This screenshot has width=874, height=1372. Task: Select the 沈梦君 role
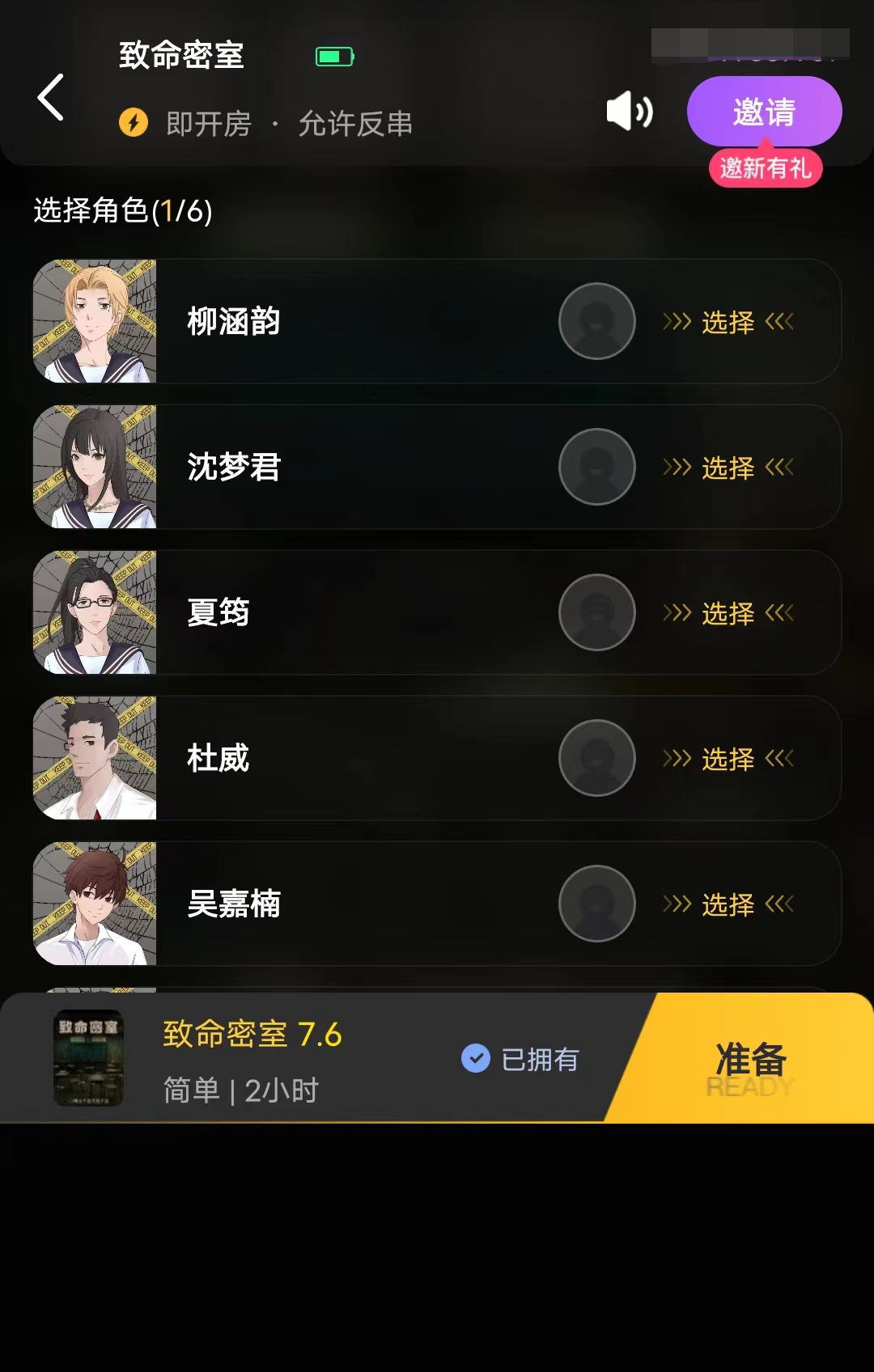(x=728, y=468)
